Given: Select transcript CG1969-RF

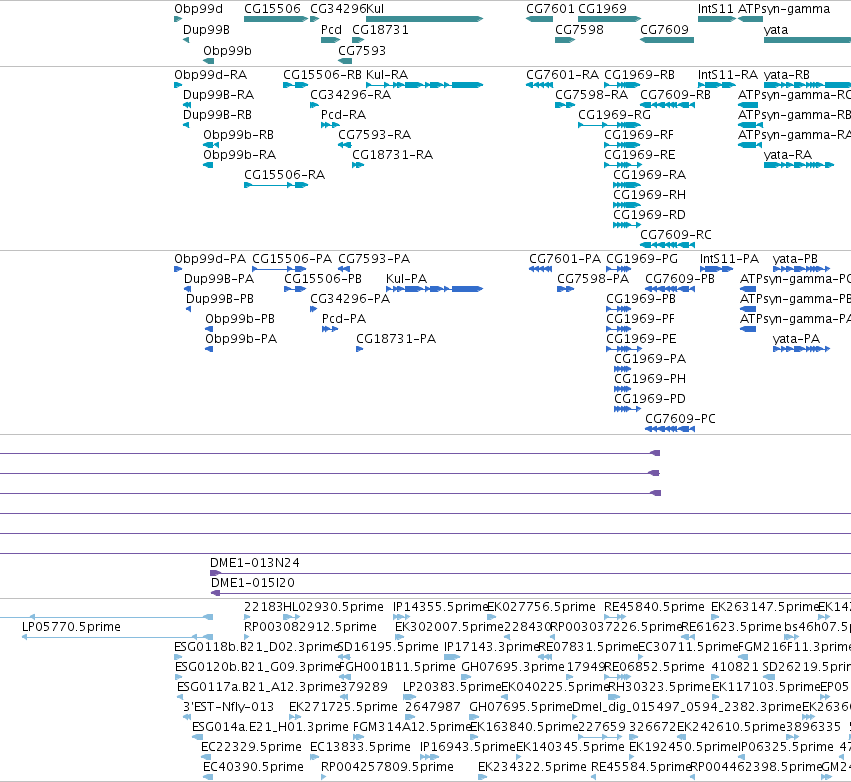Looking at the screenshot, I should [622, 145].
